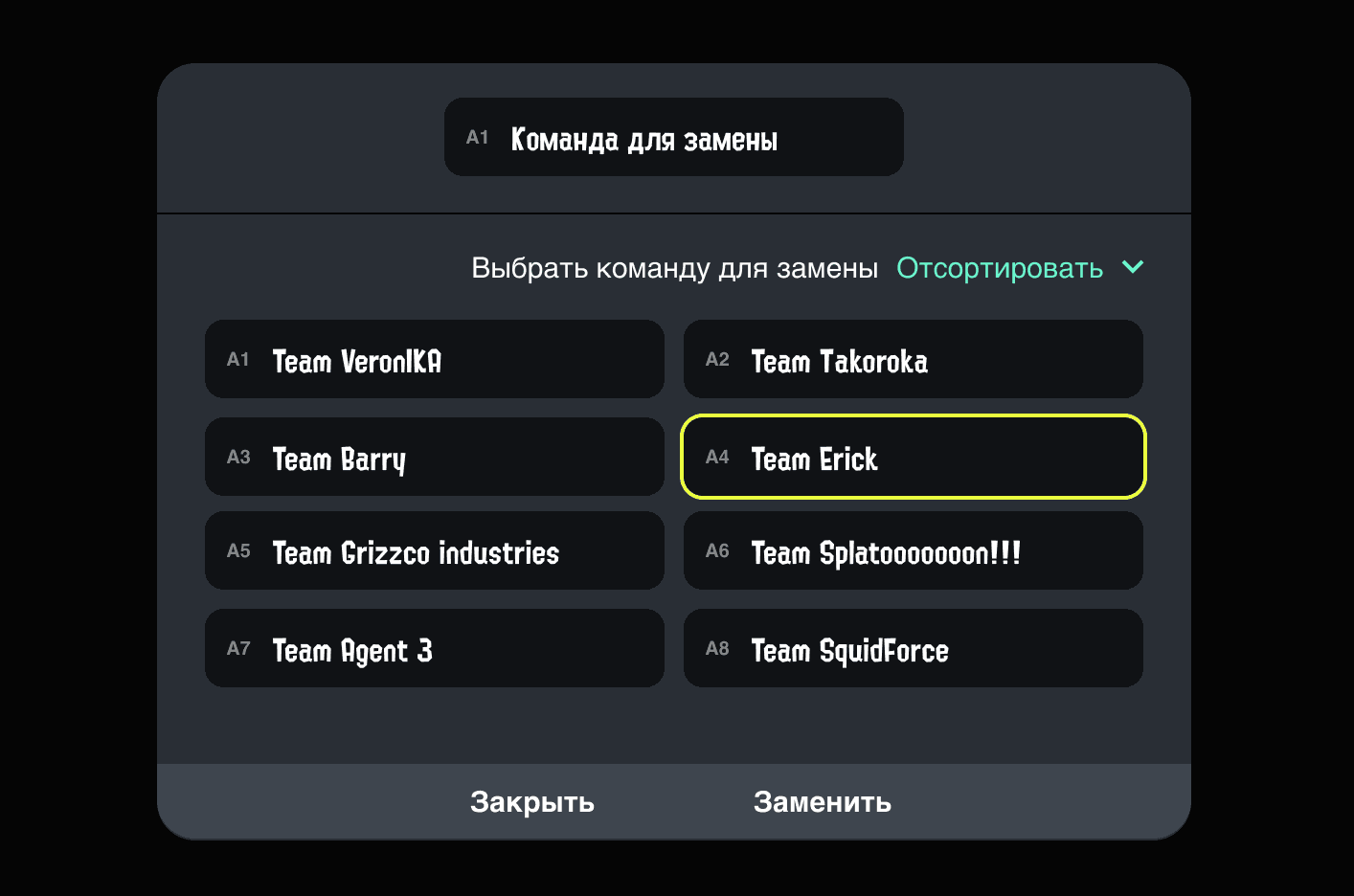The image size is (1354, 896).
Task: Click the Закрыть button
Action: click(532, 802)
